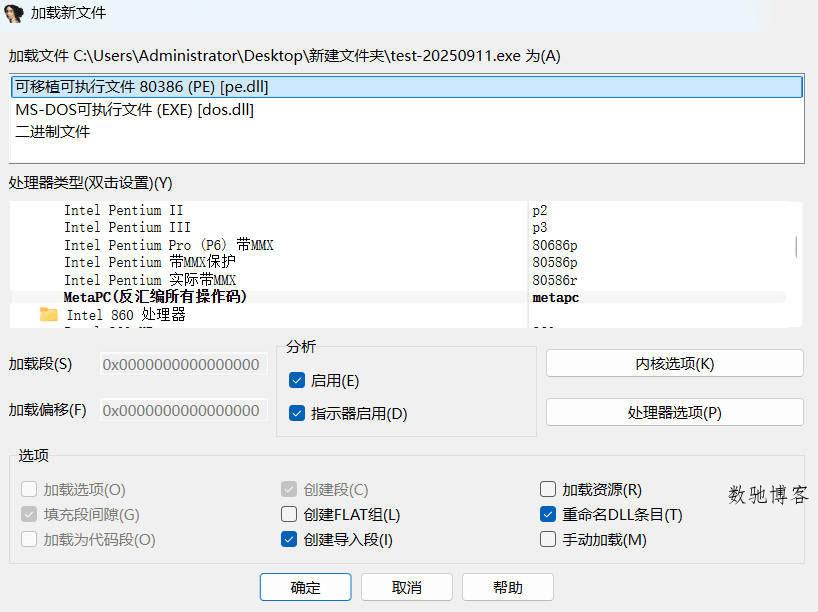
Task: Cancel loading with 取消 button
Action: click(x=406, y=587)
